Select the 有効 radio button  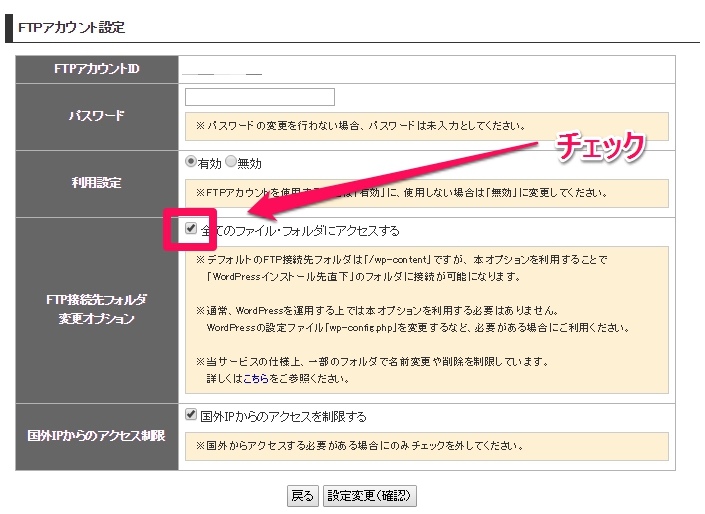(191, 161)
